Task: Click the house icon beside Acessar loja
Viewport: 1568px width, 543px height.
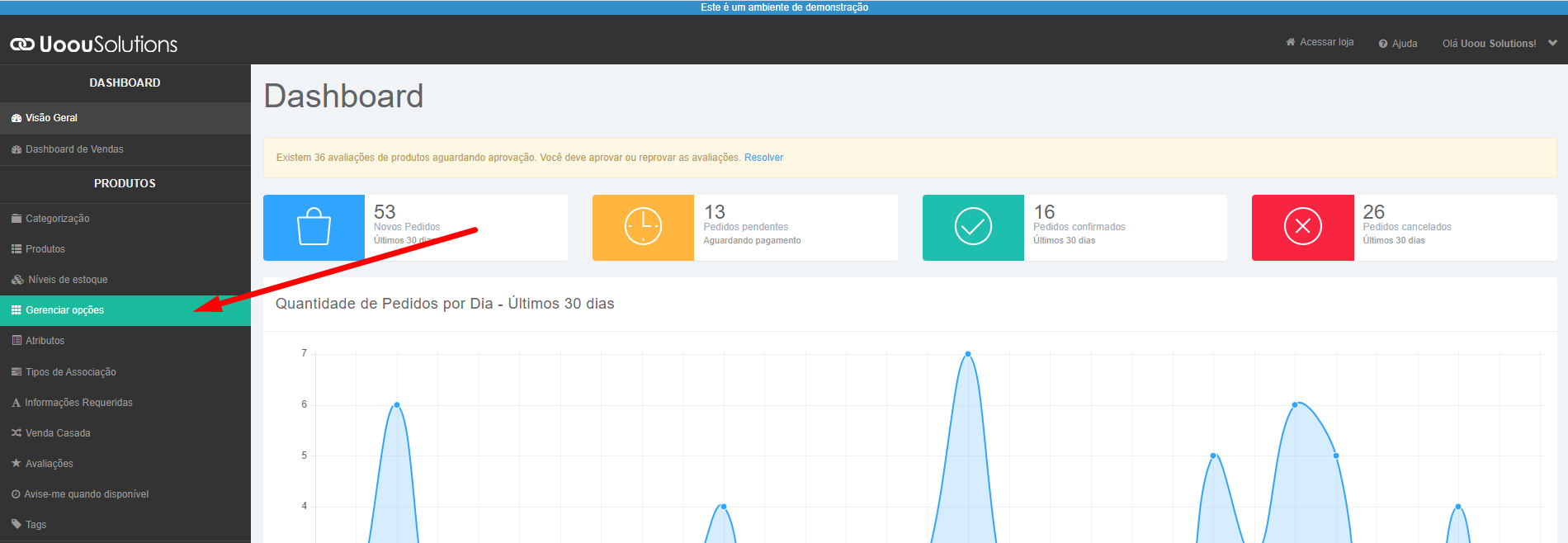Action: [x=1291, y=42]
